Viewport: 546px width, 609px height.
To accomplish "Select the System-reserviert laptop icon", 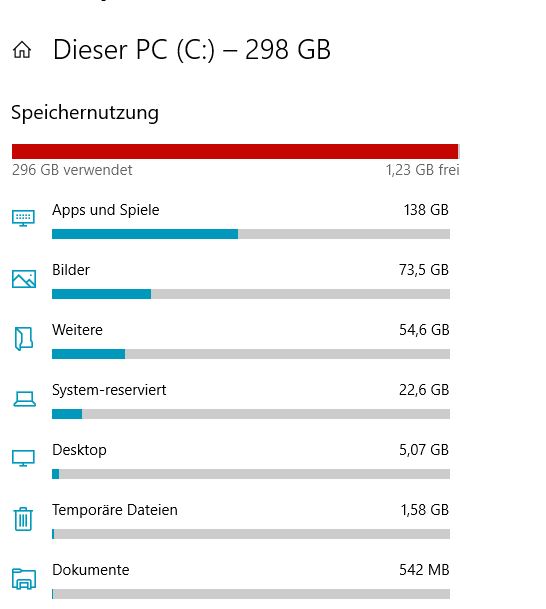I will (x=24, y=399).
